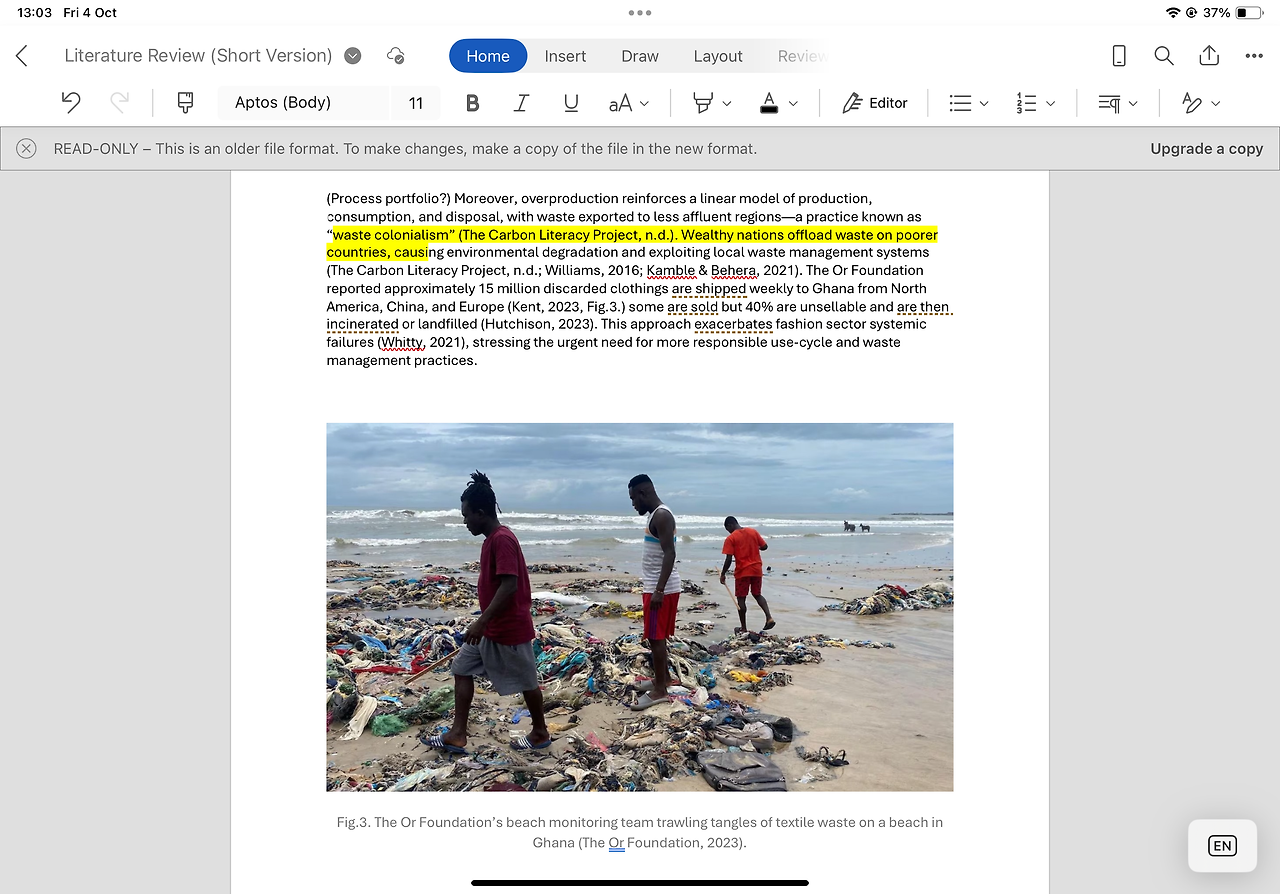Switch to mobile view layout icon
Image resolution: width=1280 pixels, height=894 pixels.
(1120, 56)
